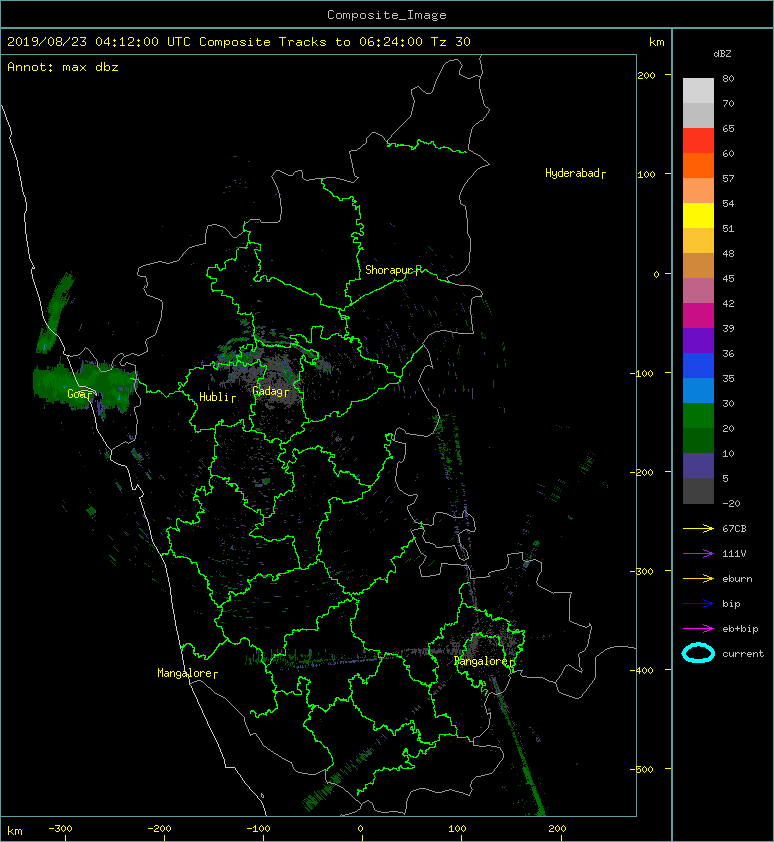Click the magenta eb+bip arrow legend icon
The height and width of the screenshot is (842, 774).
(698, 628)
